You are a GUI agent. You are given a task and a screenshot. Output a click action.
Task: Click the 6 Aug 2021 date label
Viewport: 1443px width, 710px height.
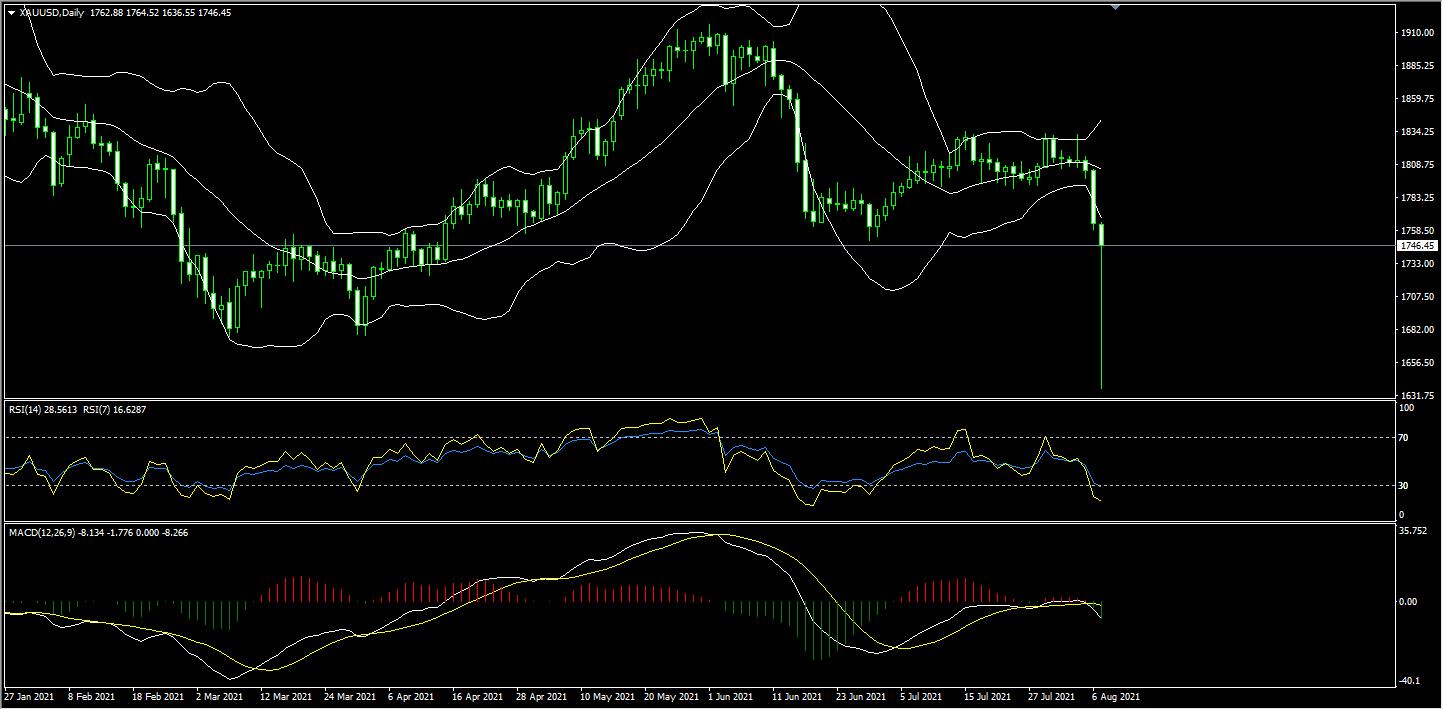click(x=1115, y=695)
